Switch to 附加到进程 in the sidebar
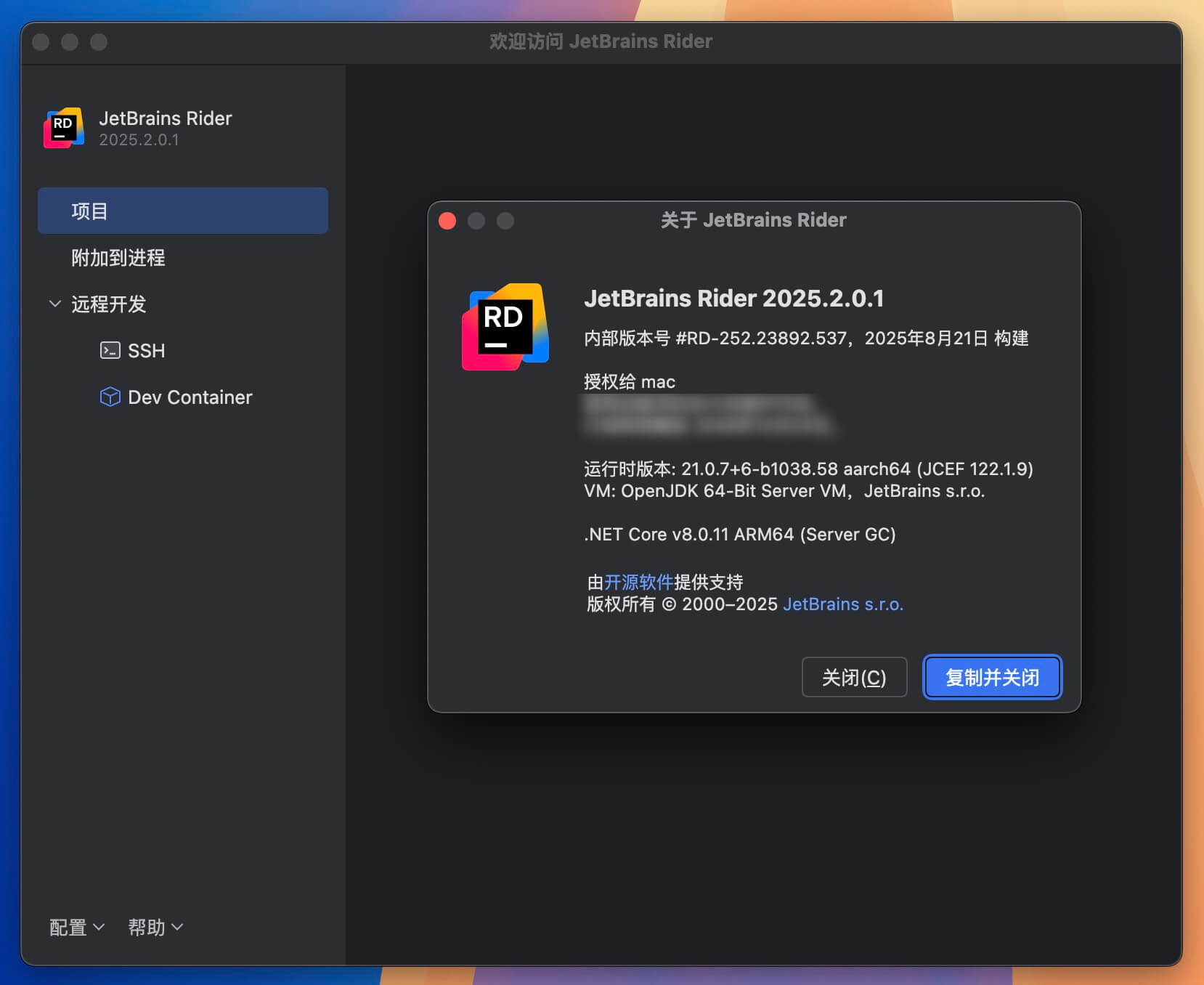This screenshot has width=1204, height=985. coord(118,258)
